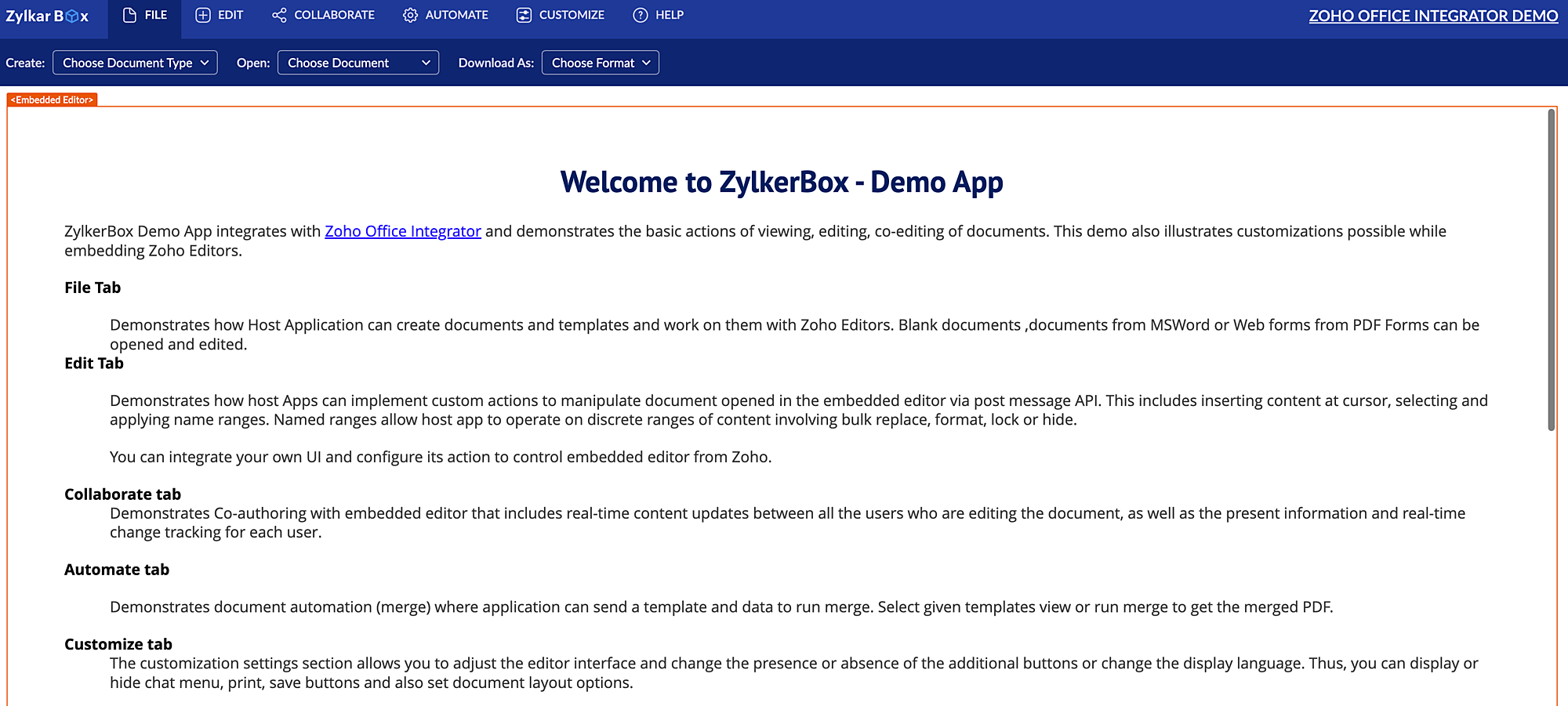
Task: Click the sliders icon beside CUSTOMIZE
Action: pos(524,15)
